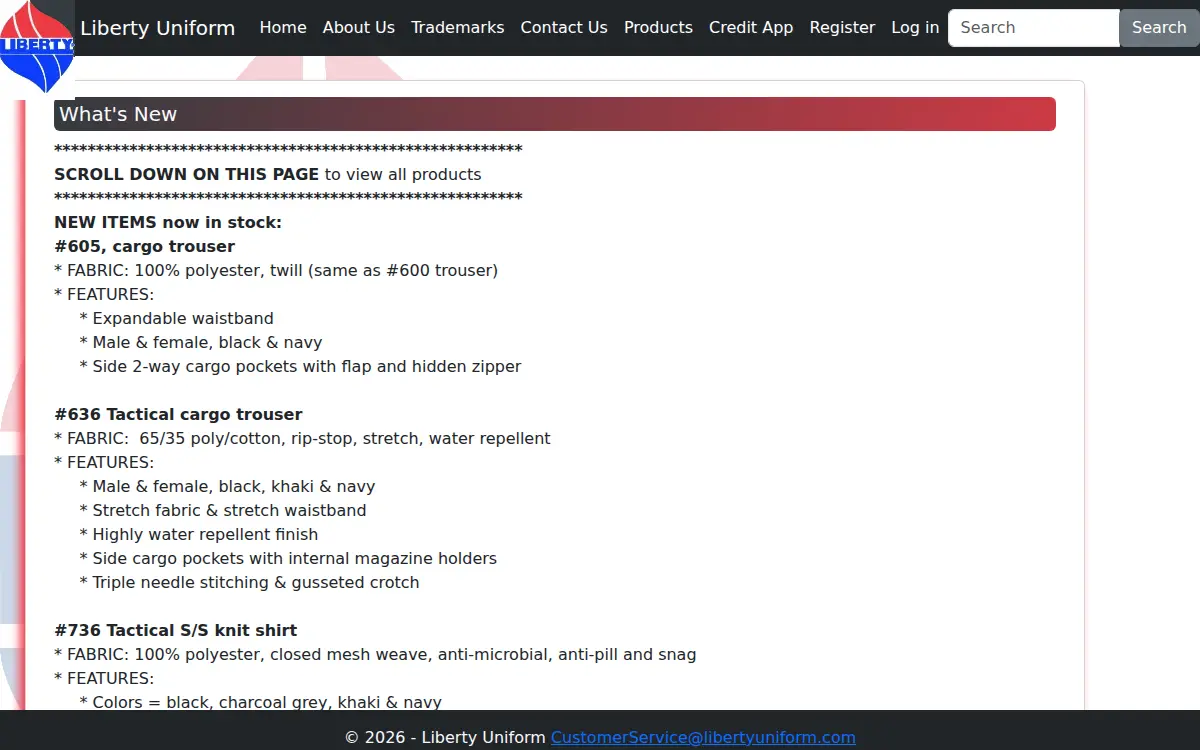This screenshot has height=750, width=1200.
Task: Open the About Us page
Action: click(x=359, y=28)
